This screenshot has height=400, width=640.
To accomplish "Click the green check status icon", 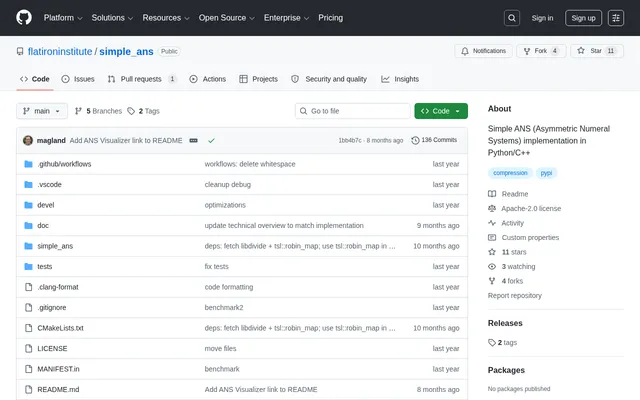I will pos(211,140).
